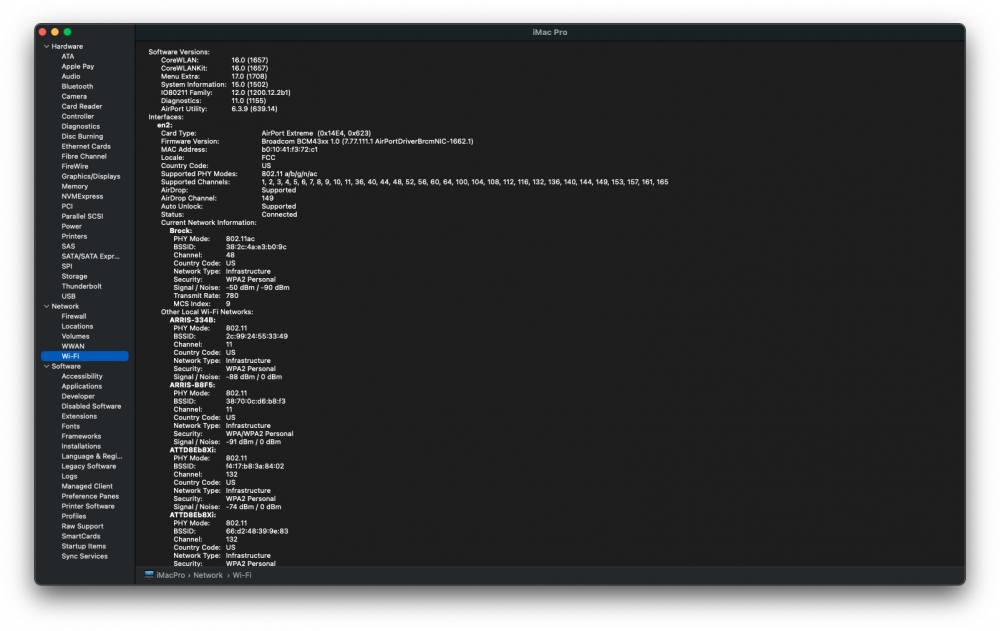Select Memory in the sidebar
This screenshot has height=631, width=1000.
[x=75, y=186]
